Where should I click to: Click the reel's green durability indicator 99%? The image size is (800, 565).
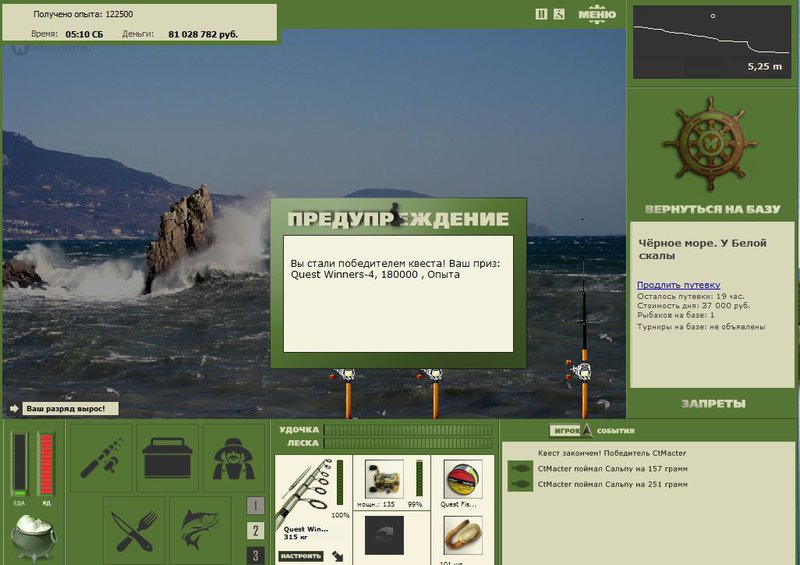[419, 478]
